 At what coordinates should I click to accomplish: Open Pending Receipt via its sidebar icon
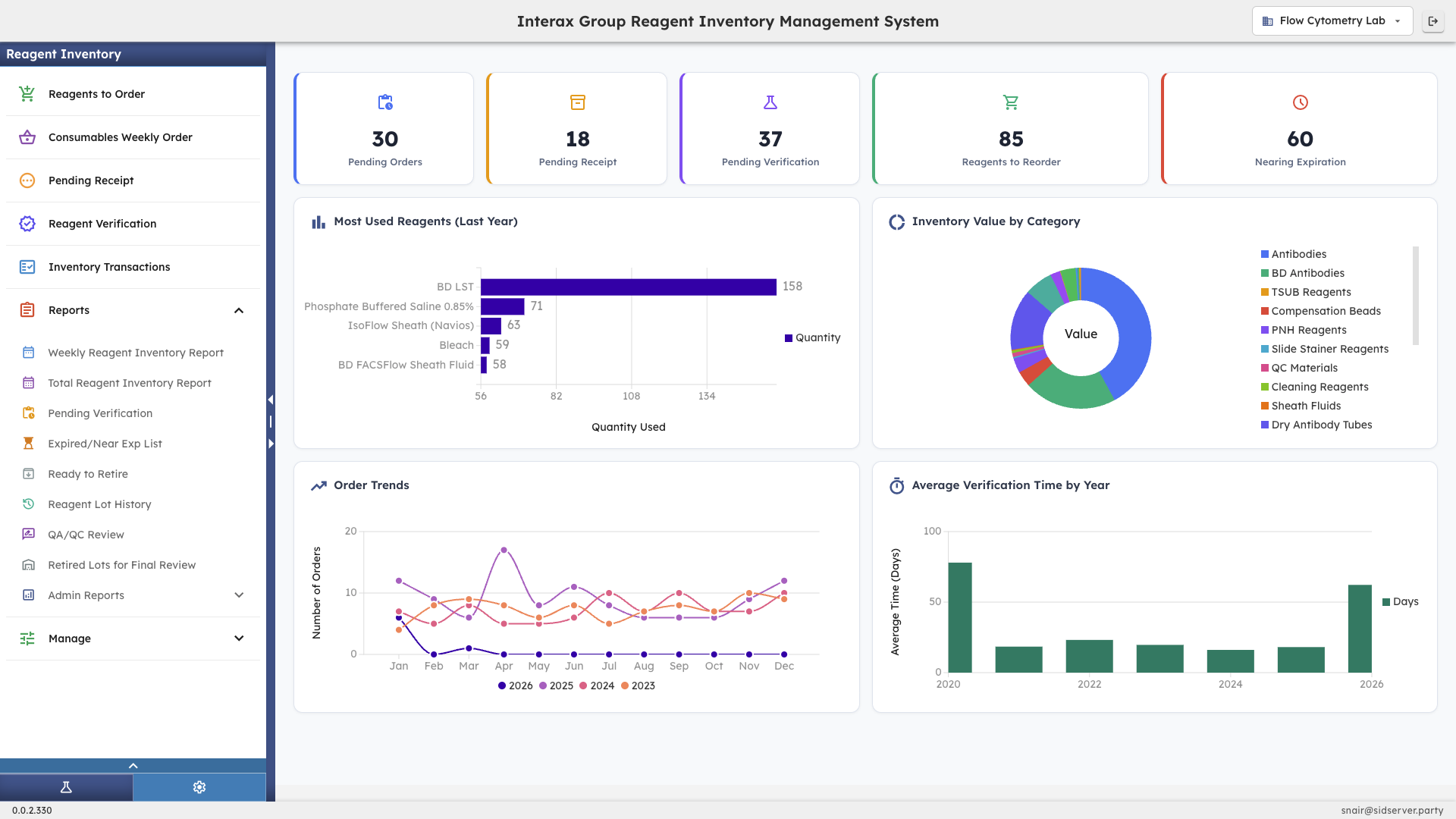(x=27, y=180)
